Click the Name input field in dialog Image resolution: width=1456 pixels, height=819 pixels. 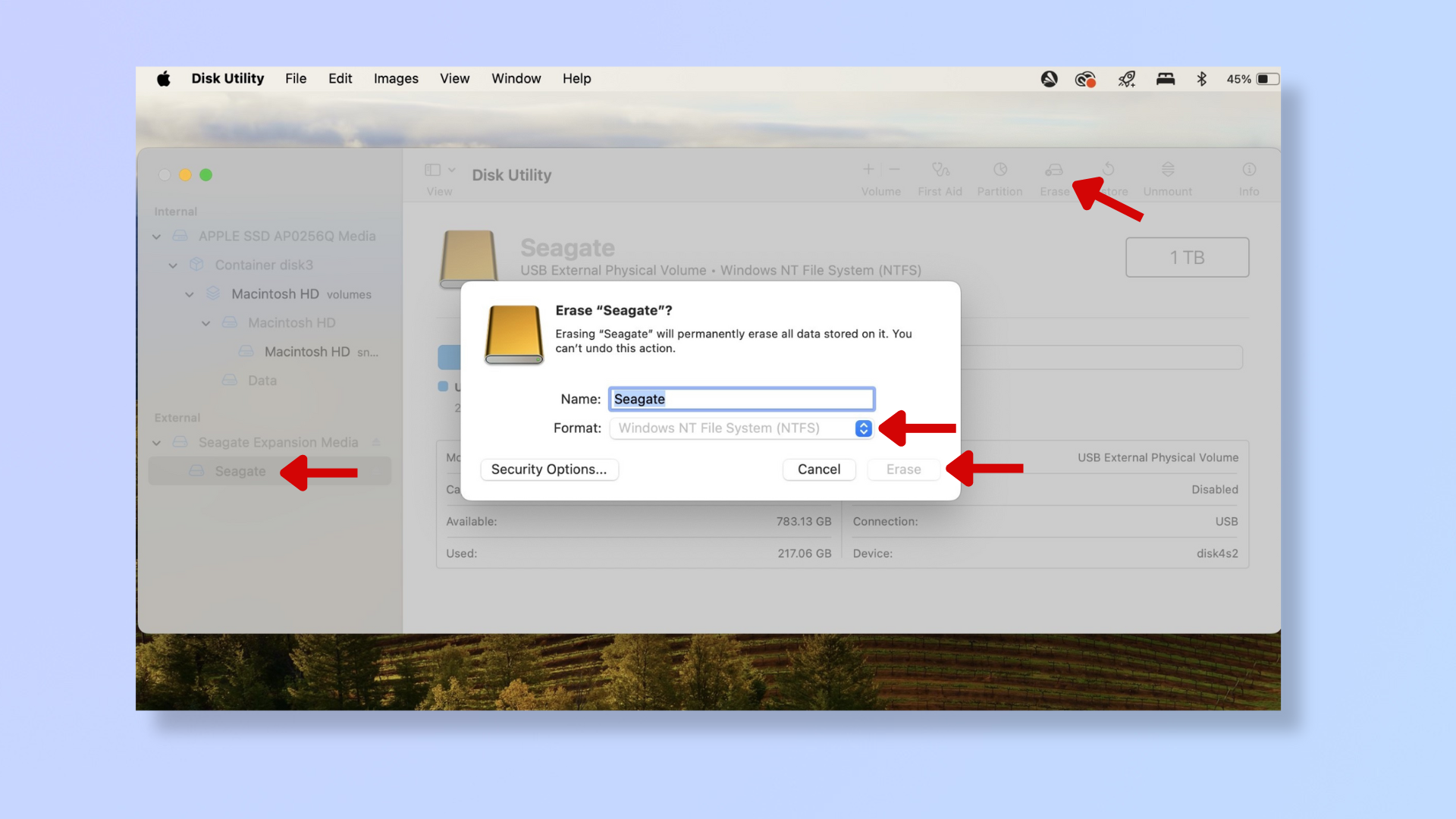741,398
